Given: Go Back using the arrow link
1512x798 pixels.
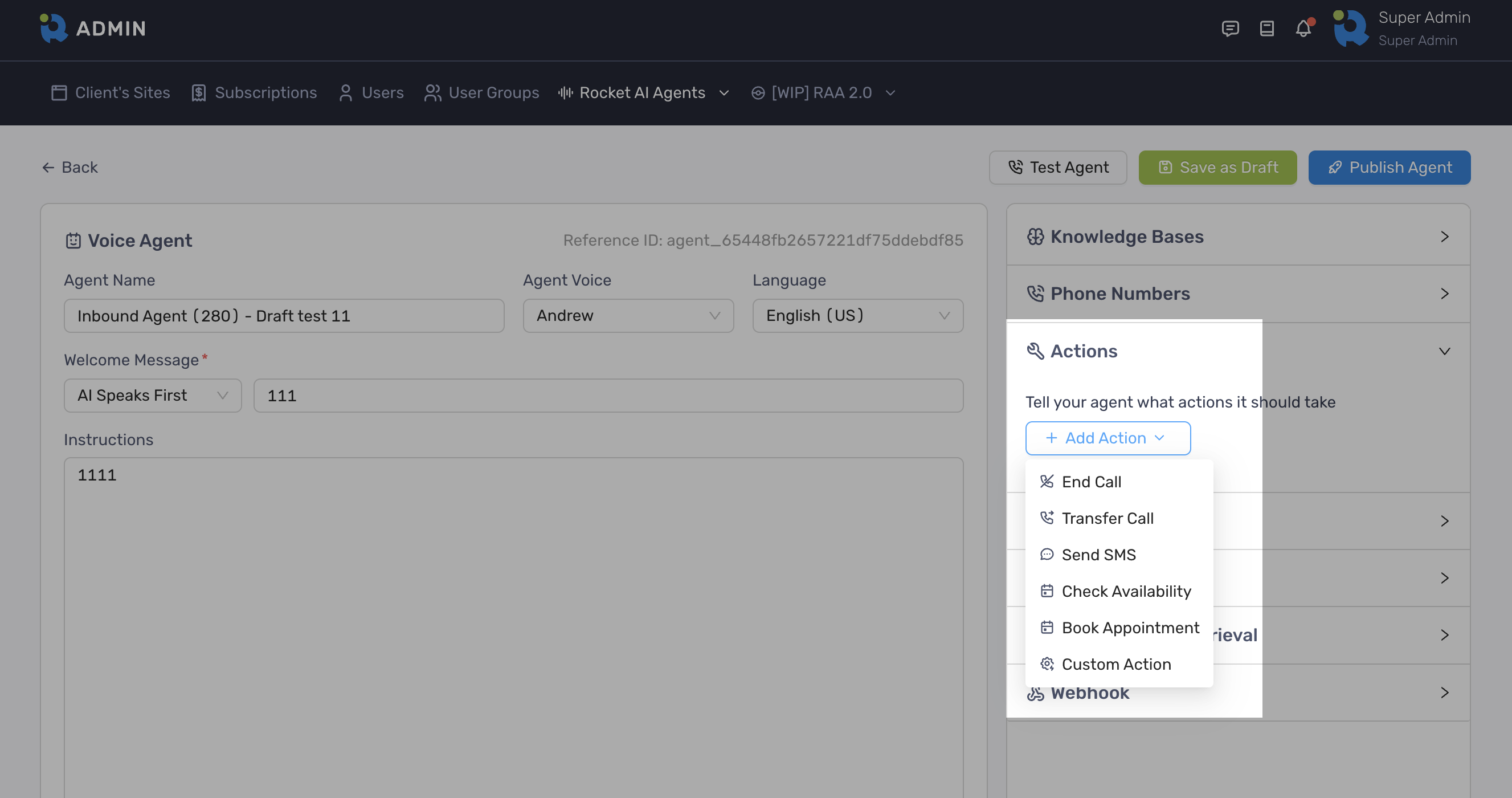Looking at the screenshot, I should click(70, 168).
